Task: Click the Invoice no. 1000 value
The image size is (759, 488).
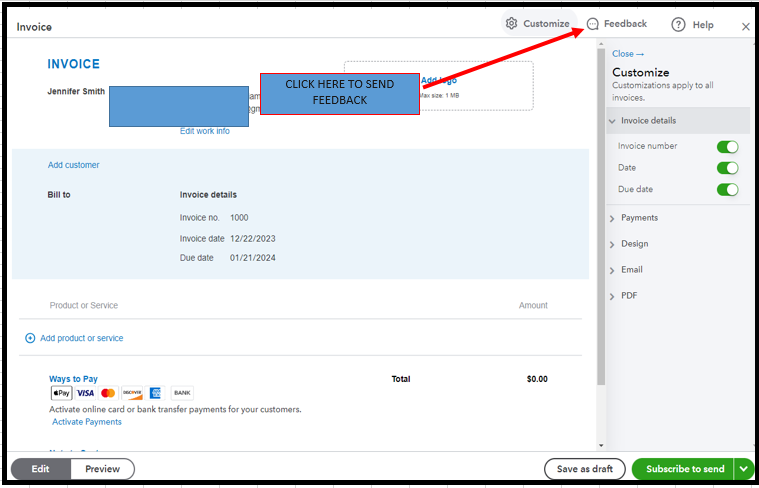Action: [x=239, y=218]
